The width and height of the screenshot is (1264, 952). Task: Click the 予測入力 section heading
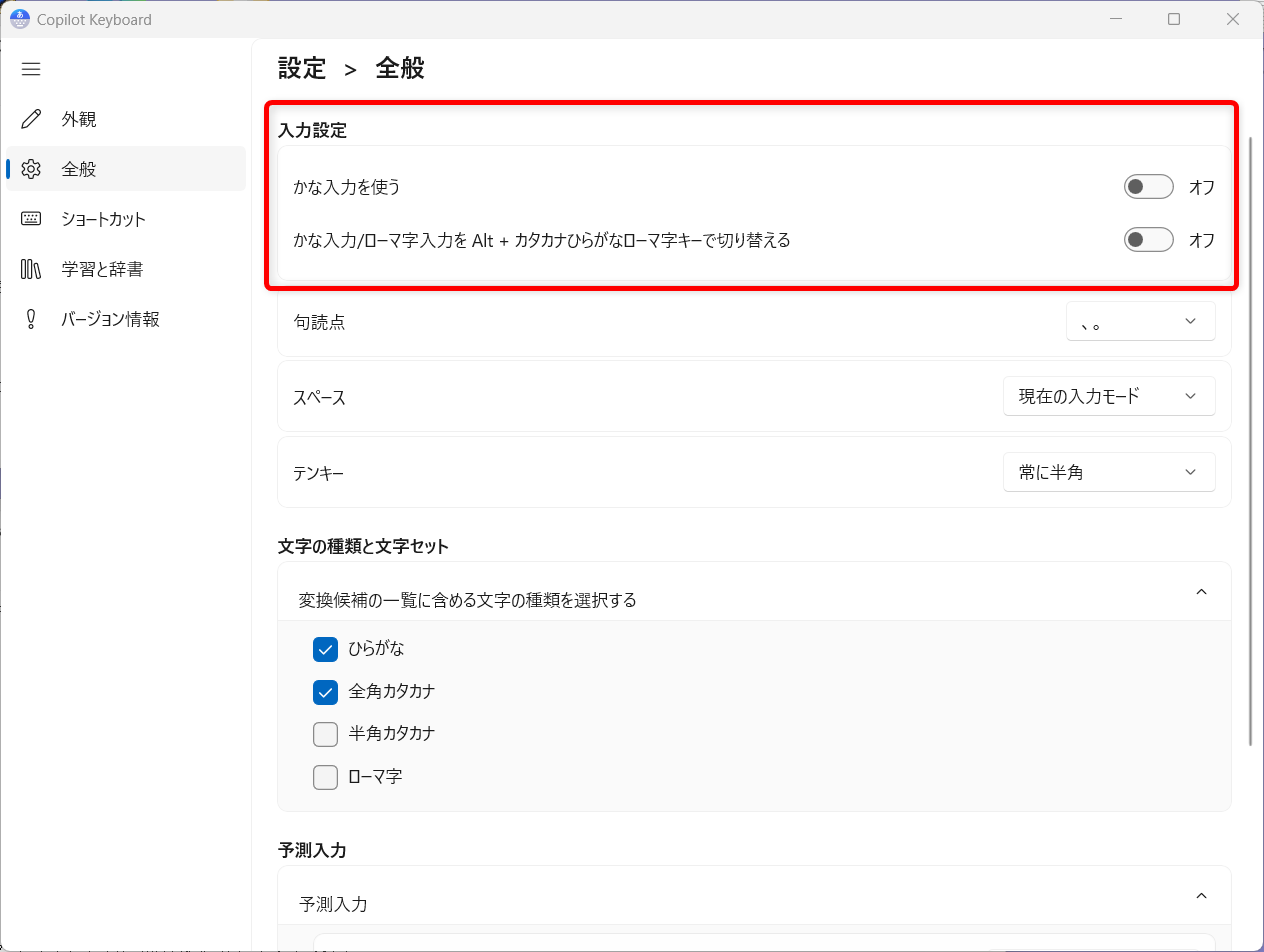point(312,851)
